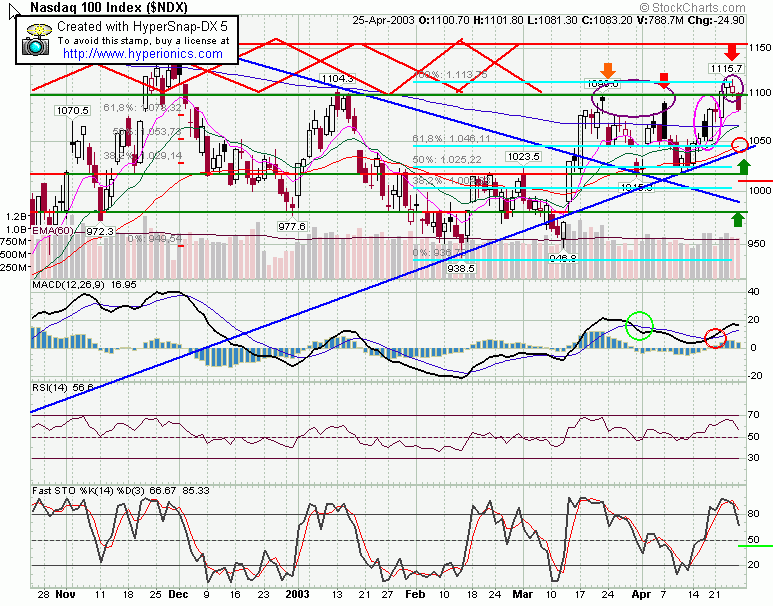Click the '1100' price axis label
The width and height of the screenshot is (773, 606).
[759, 93]
